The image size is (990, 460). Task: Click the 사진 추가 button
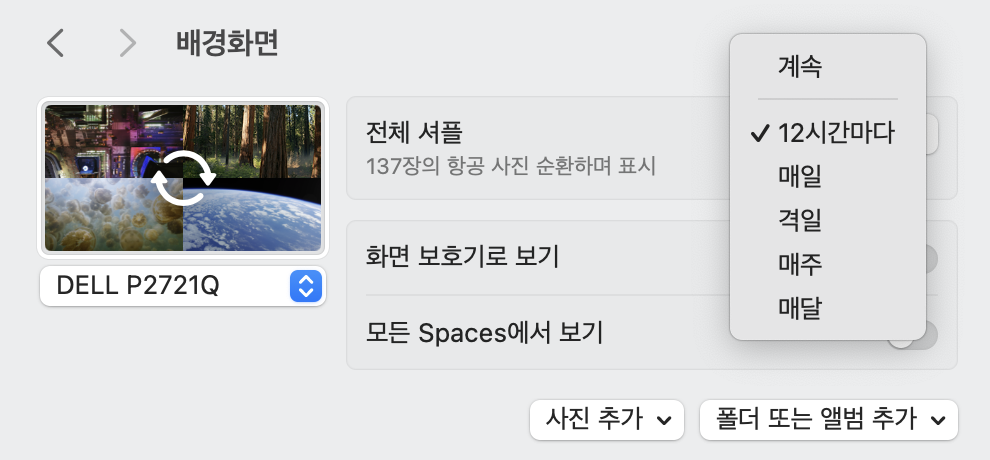click(x=596, y=421)
